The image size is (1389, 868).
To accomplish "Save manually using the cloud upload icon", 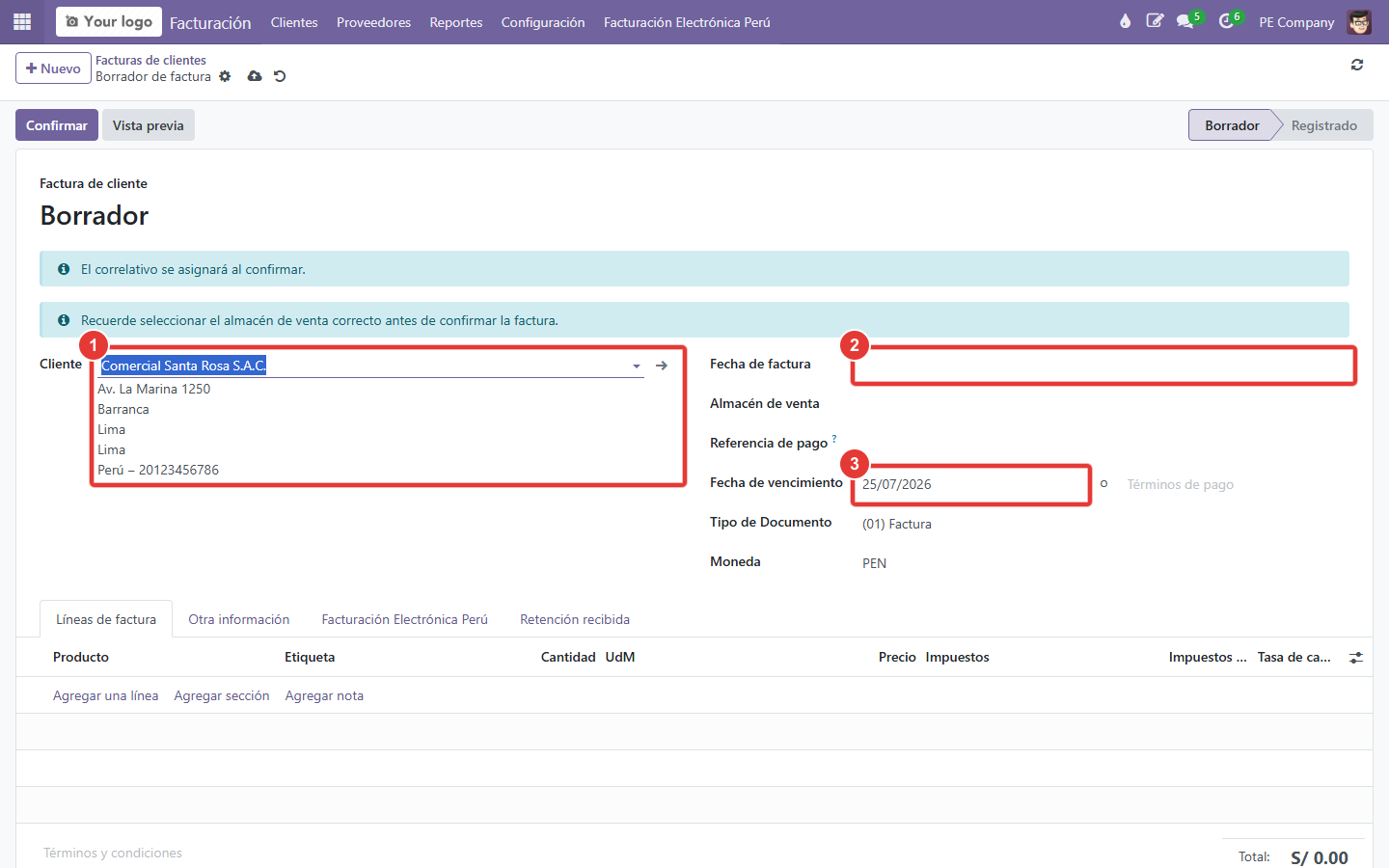I will coord(255,76).
